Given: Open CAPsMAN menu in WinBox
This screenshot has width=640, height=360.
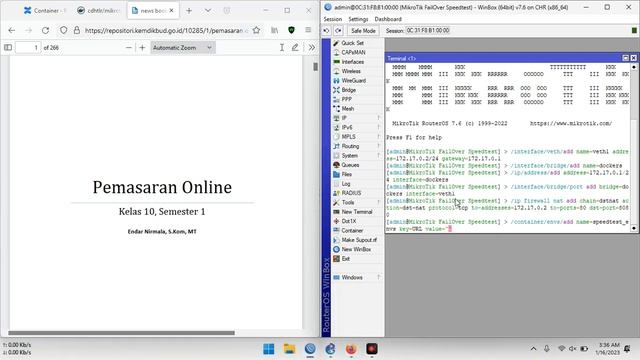Looking at the screenshot, I should pyautogui.click(x=353, y=52).
